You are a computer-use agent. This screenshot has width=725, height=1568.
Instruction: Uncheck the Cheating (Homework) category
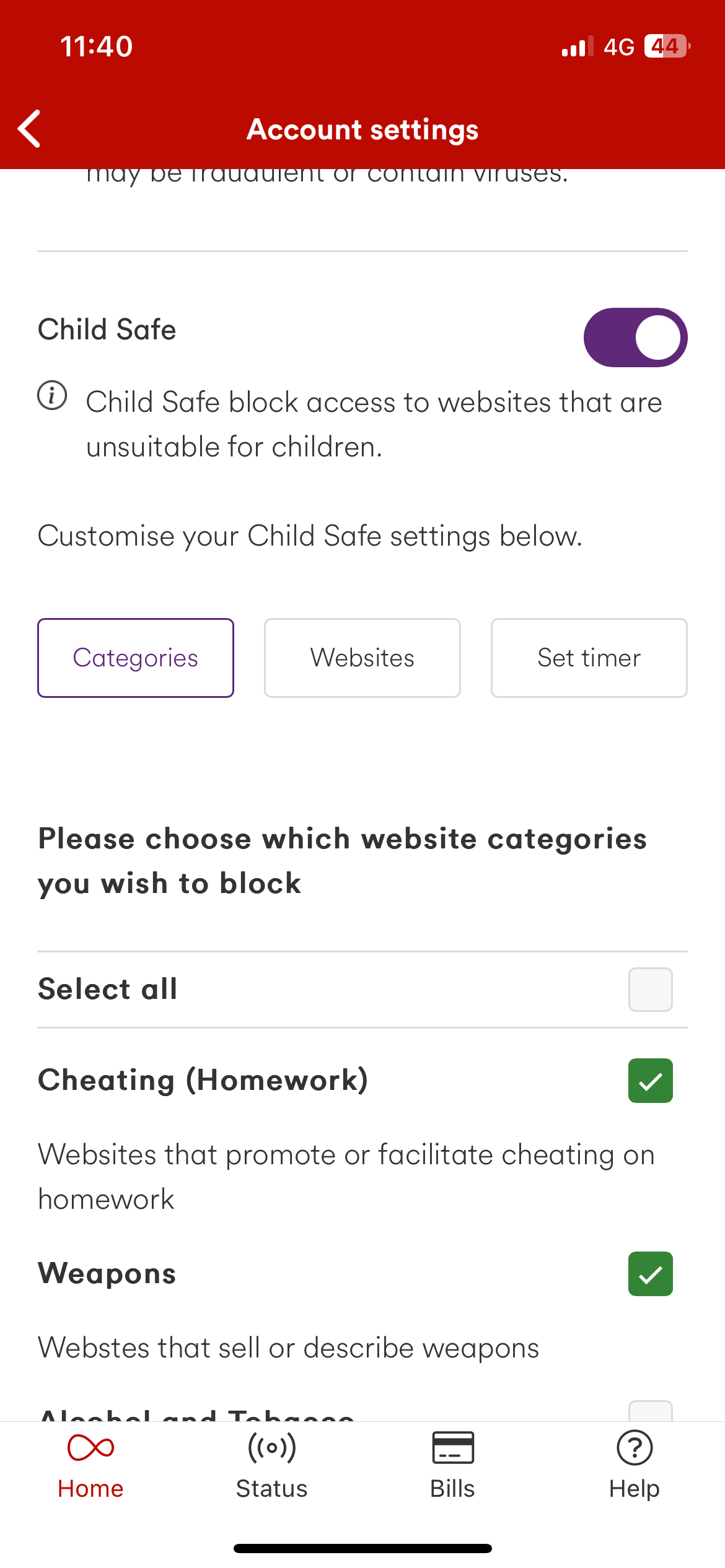tap(651, 1081)
